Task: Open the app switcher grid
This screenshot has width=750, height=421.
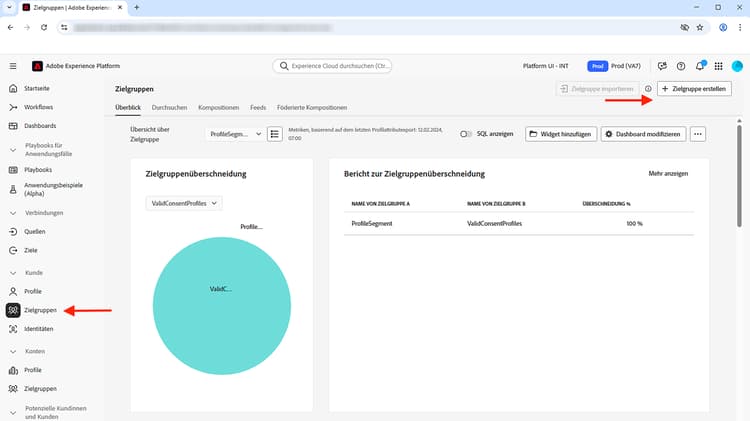Action: click(718, 66)
